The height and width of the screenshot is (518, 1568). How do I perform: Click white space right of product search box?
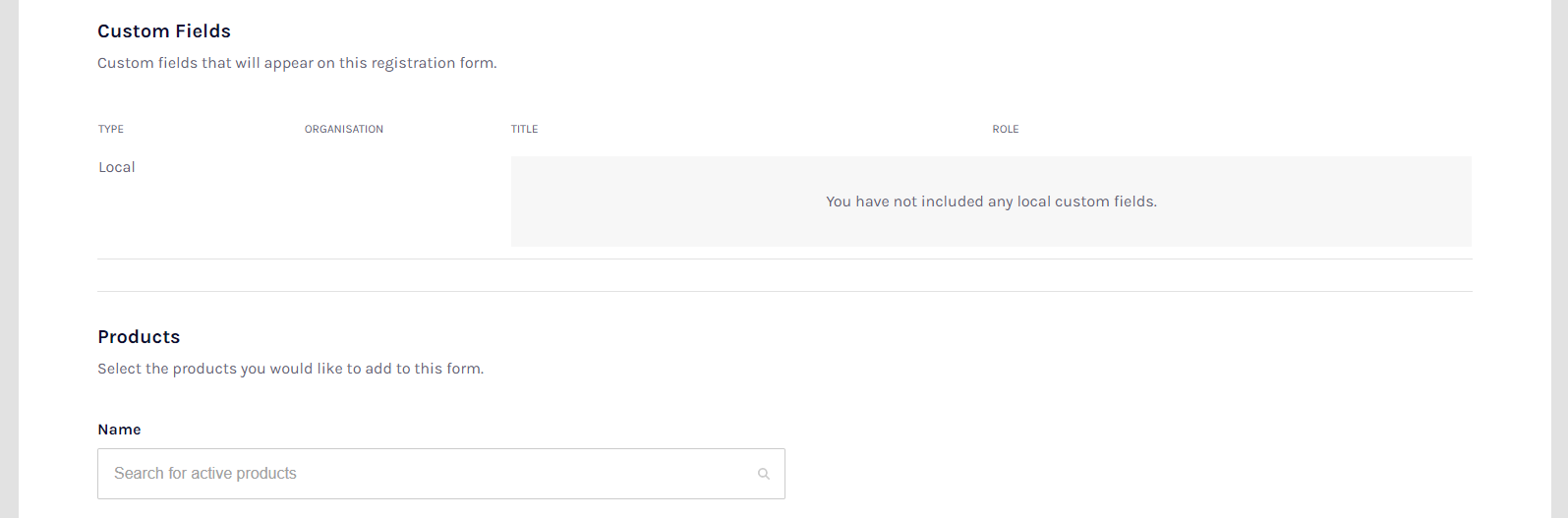pos(1129,474)
